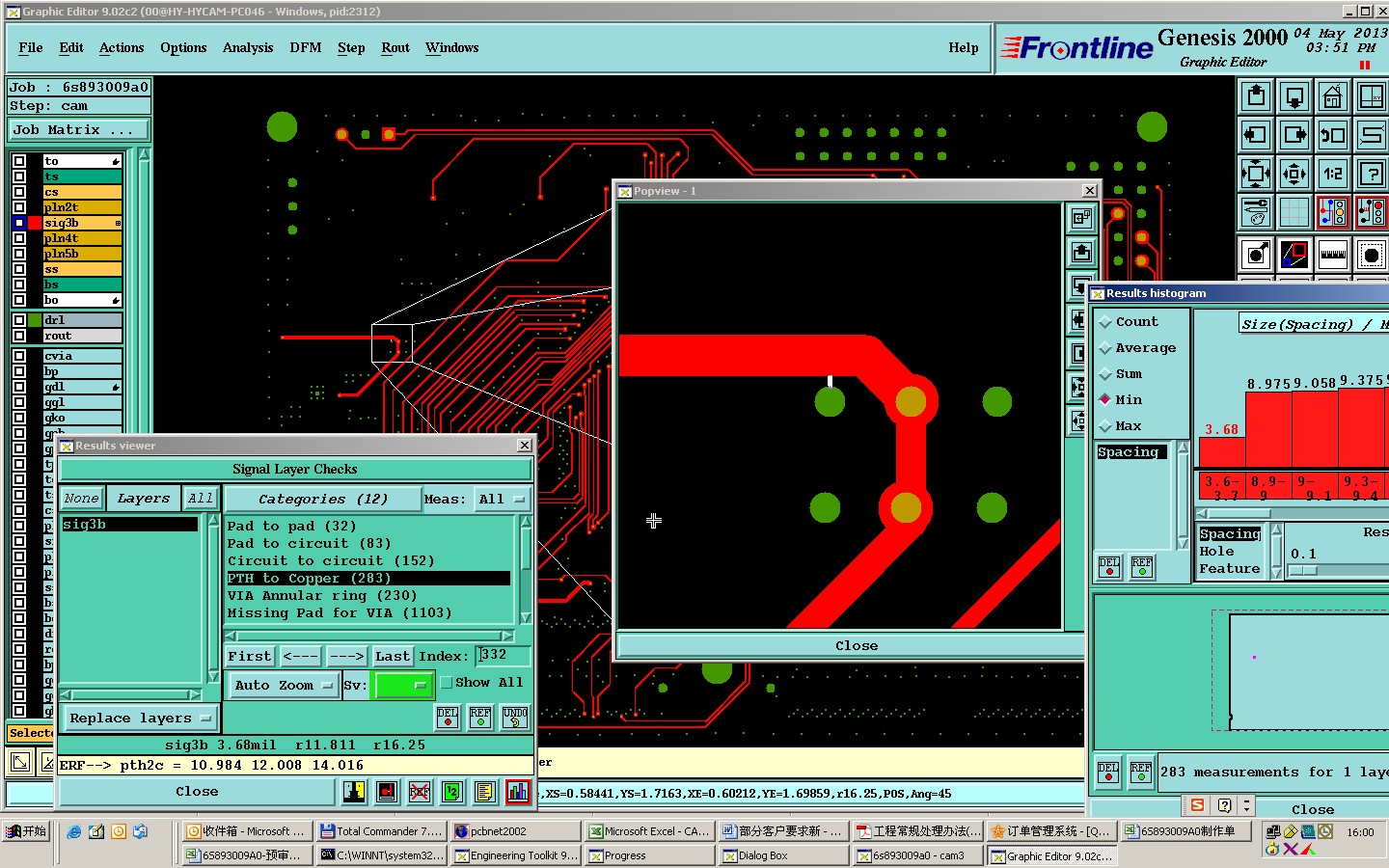The width and height of the screenshot is (1389, 868).
Task: Click REF icon in Results viewer
Action: [x=480, y=717]
